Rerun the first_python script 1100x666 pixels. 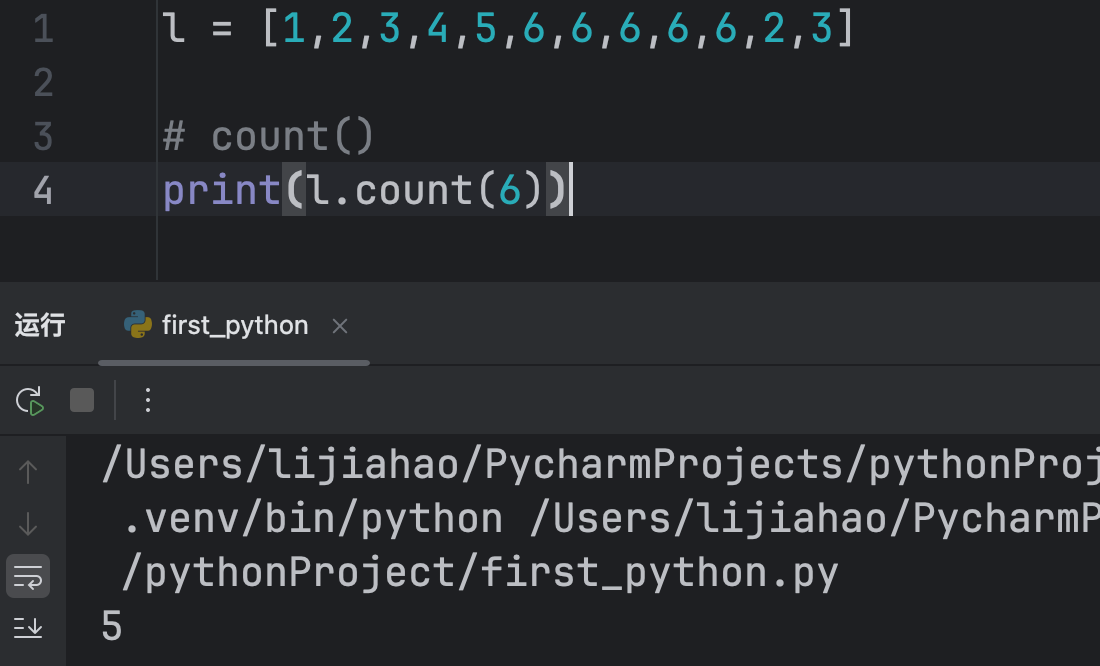(x=30, y=401)
